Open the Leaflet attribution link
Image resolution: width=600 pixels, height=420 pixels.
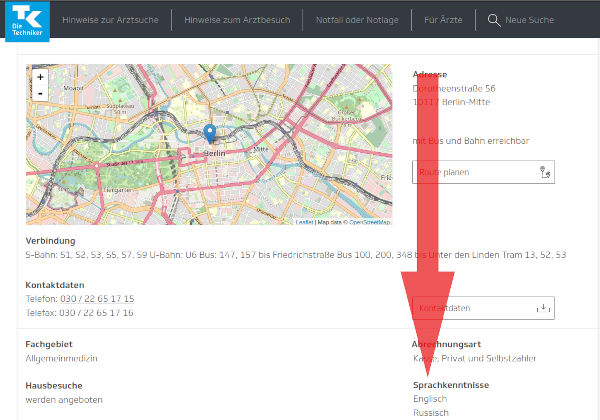tap(303, 222)
